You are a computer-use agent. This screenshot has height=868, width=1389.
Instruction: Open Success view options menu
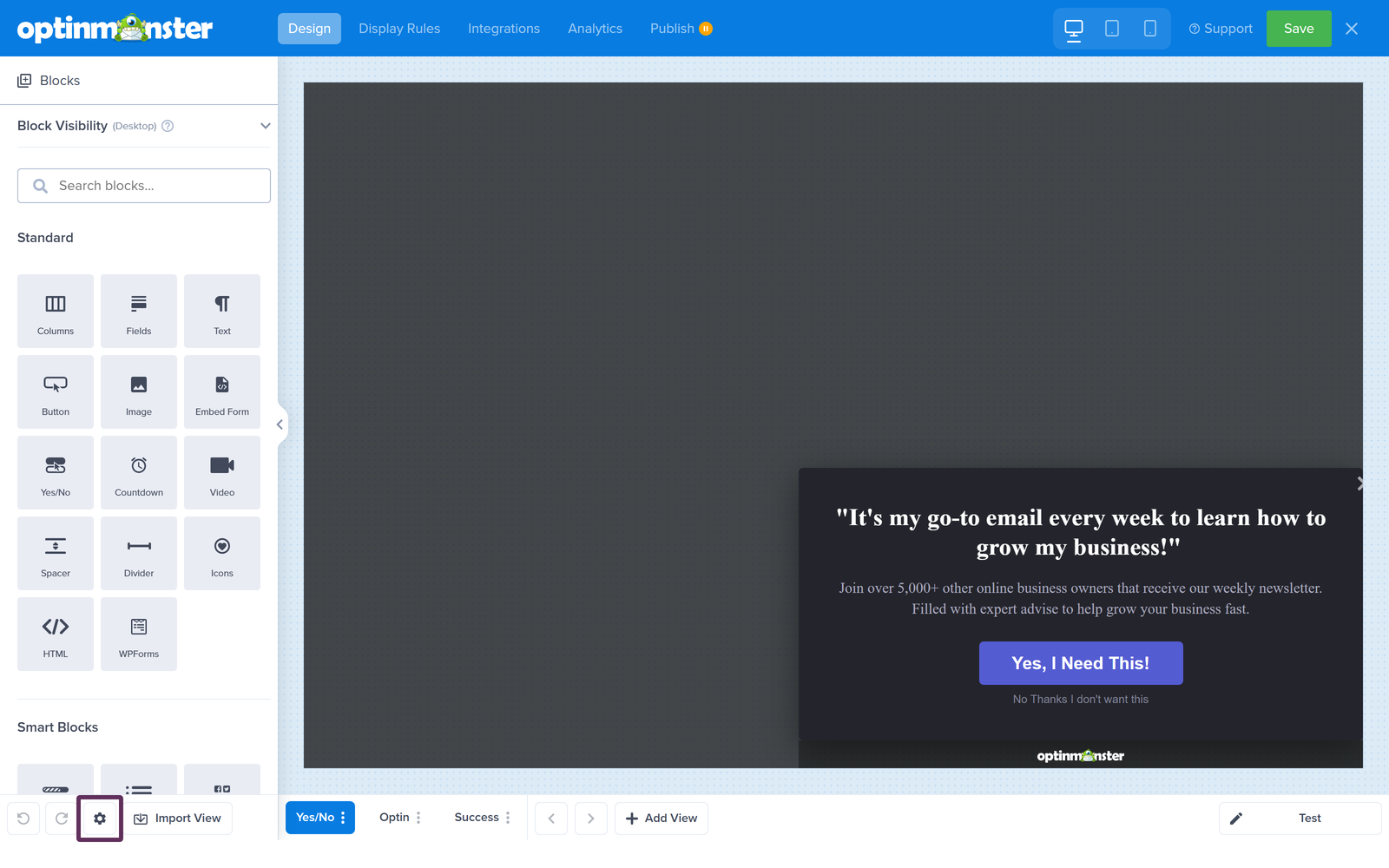[508, 818]
